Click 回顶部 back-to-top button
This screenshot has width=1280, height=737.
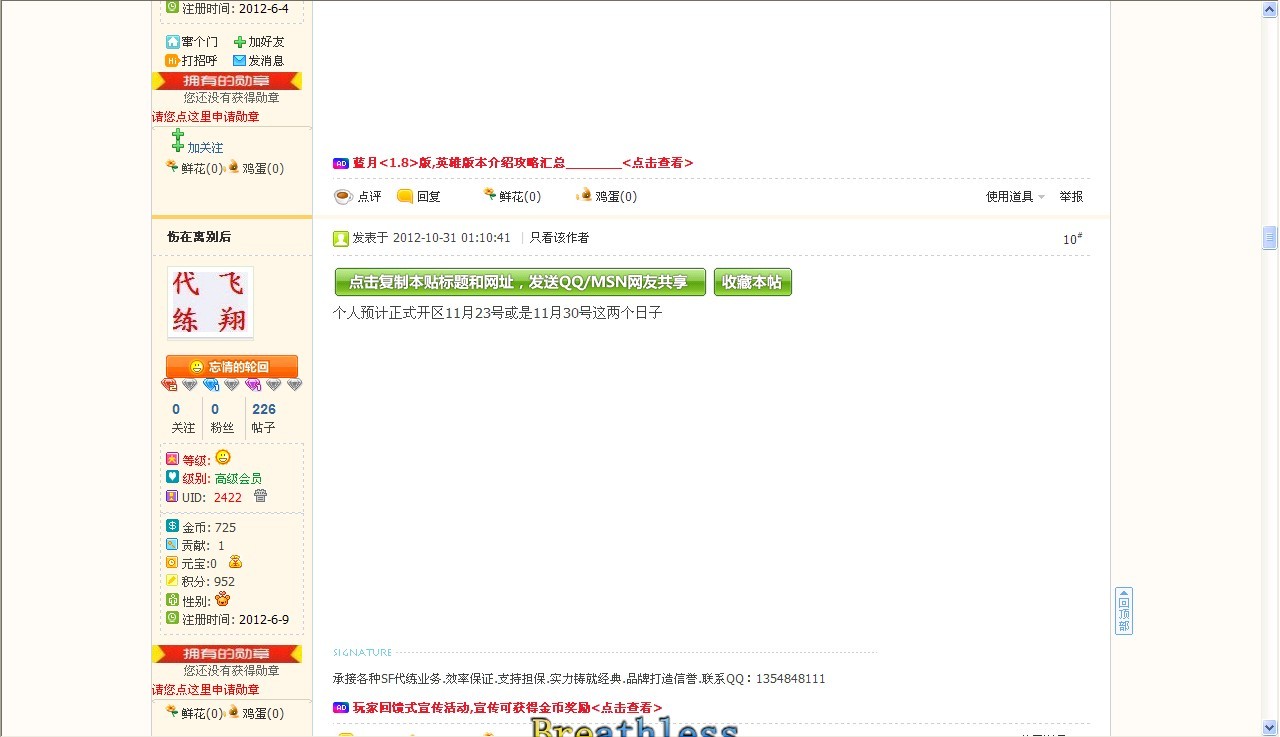coord(1124,611)
